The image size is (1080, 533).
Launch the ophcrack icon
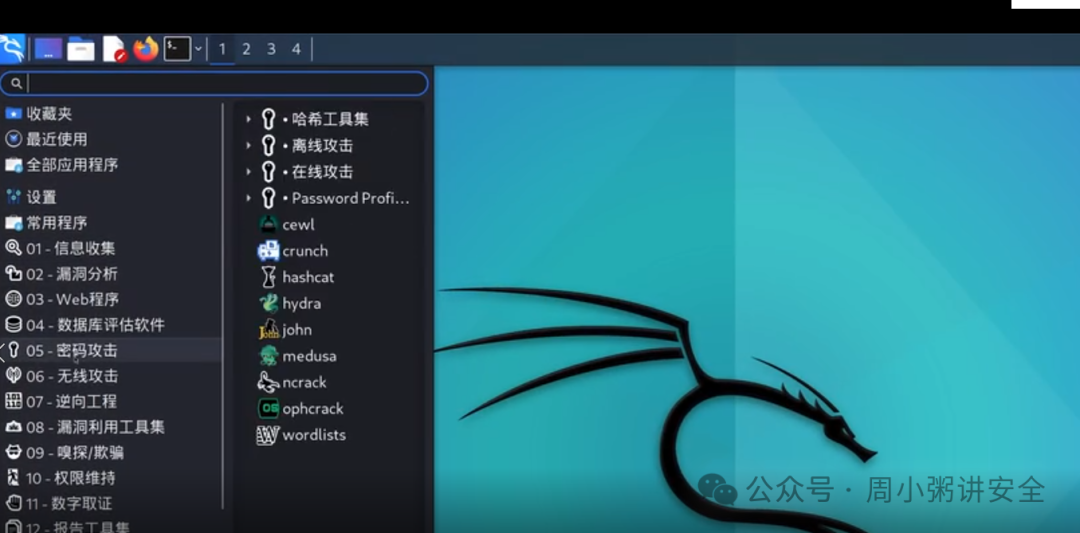tap(268, 408)
